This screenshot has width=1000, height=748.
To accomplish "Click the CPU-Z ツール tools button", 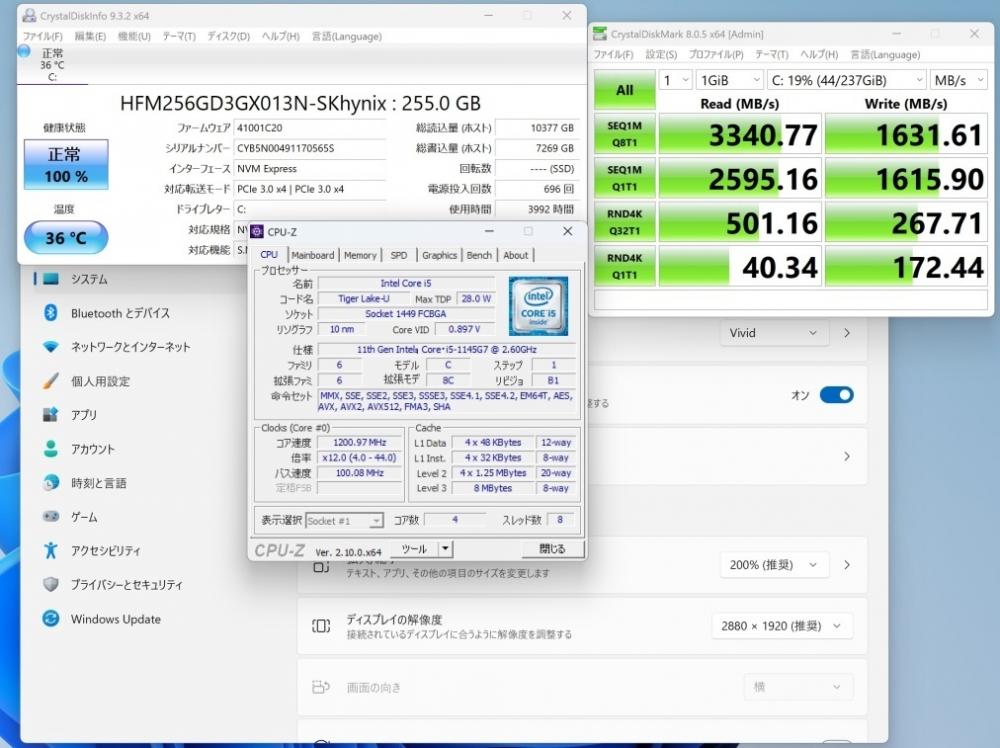I will [414, 548].
